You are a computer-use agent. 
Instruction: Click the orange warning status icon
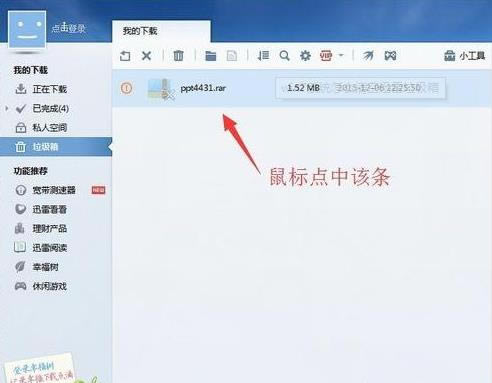click(127, 88)
